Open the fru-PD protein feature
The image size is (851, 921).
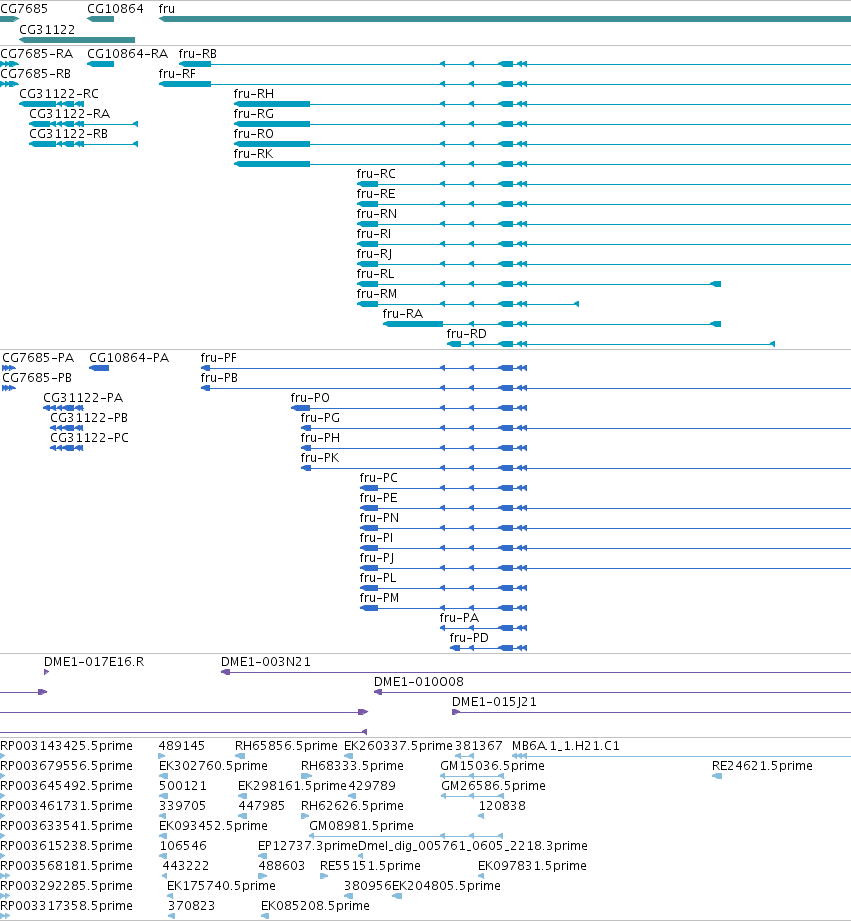[469, 637]
